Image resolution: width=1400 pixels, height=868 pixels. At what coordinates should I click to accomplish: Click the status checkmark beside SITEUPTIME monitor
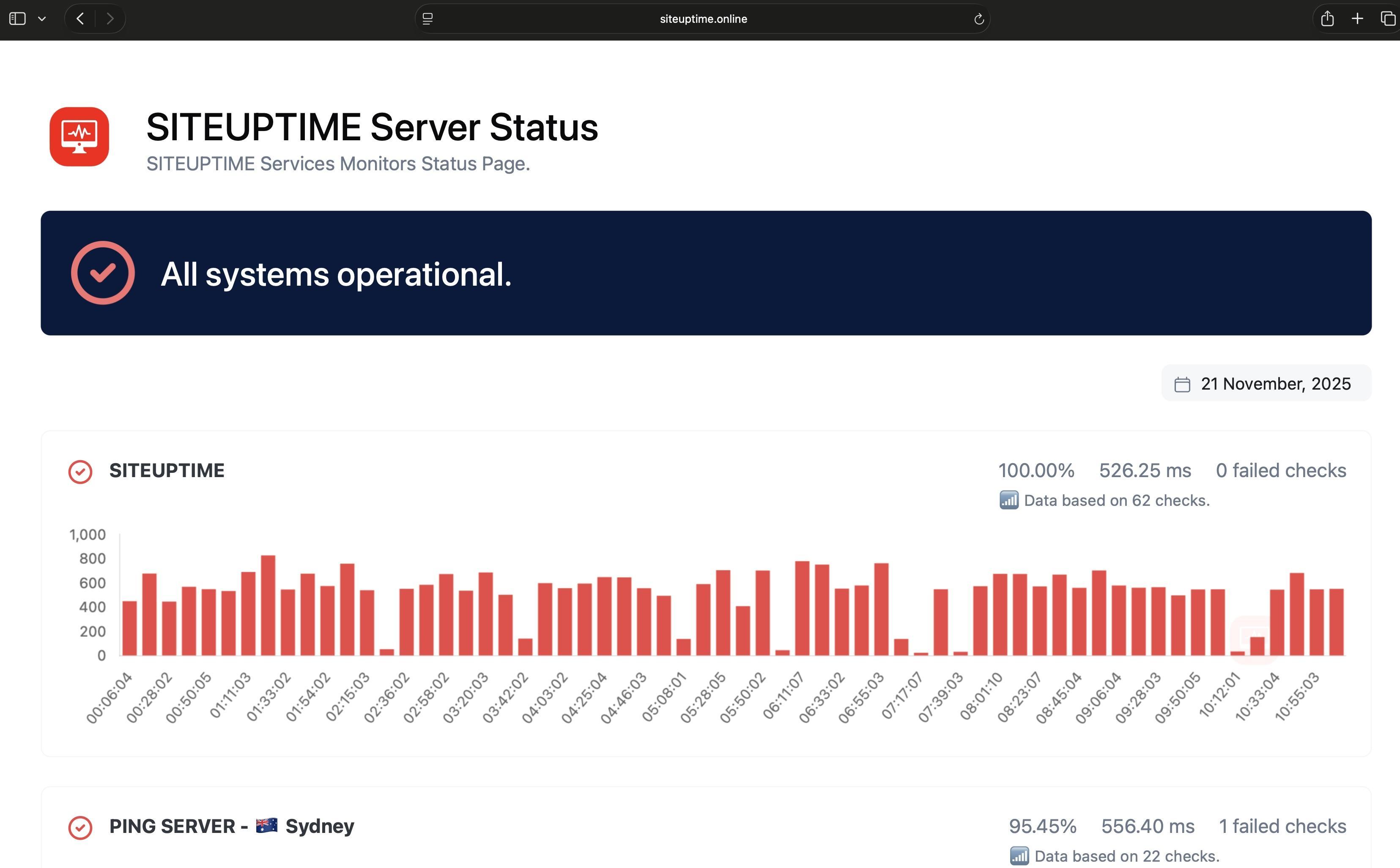(81, 471)
